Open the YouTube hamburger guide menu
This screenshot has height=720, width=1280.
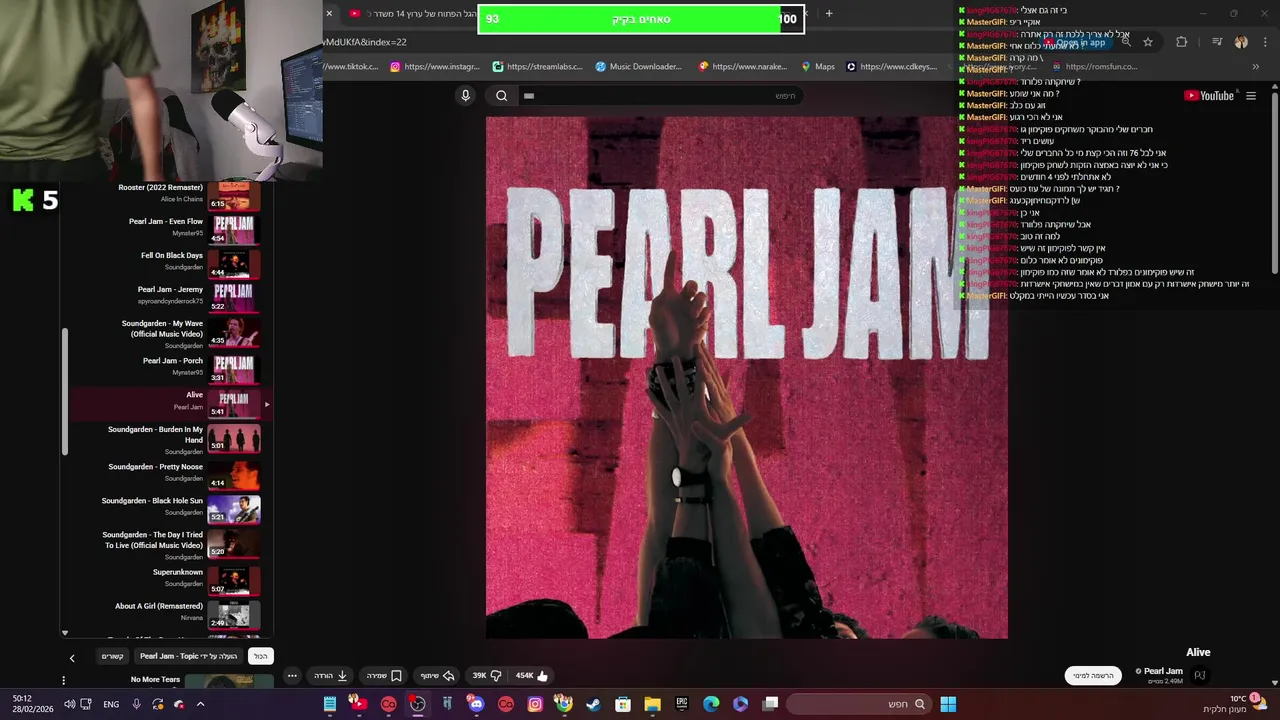1251,96
